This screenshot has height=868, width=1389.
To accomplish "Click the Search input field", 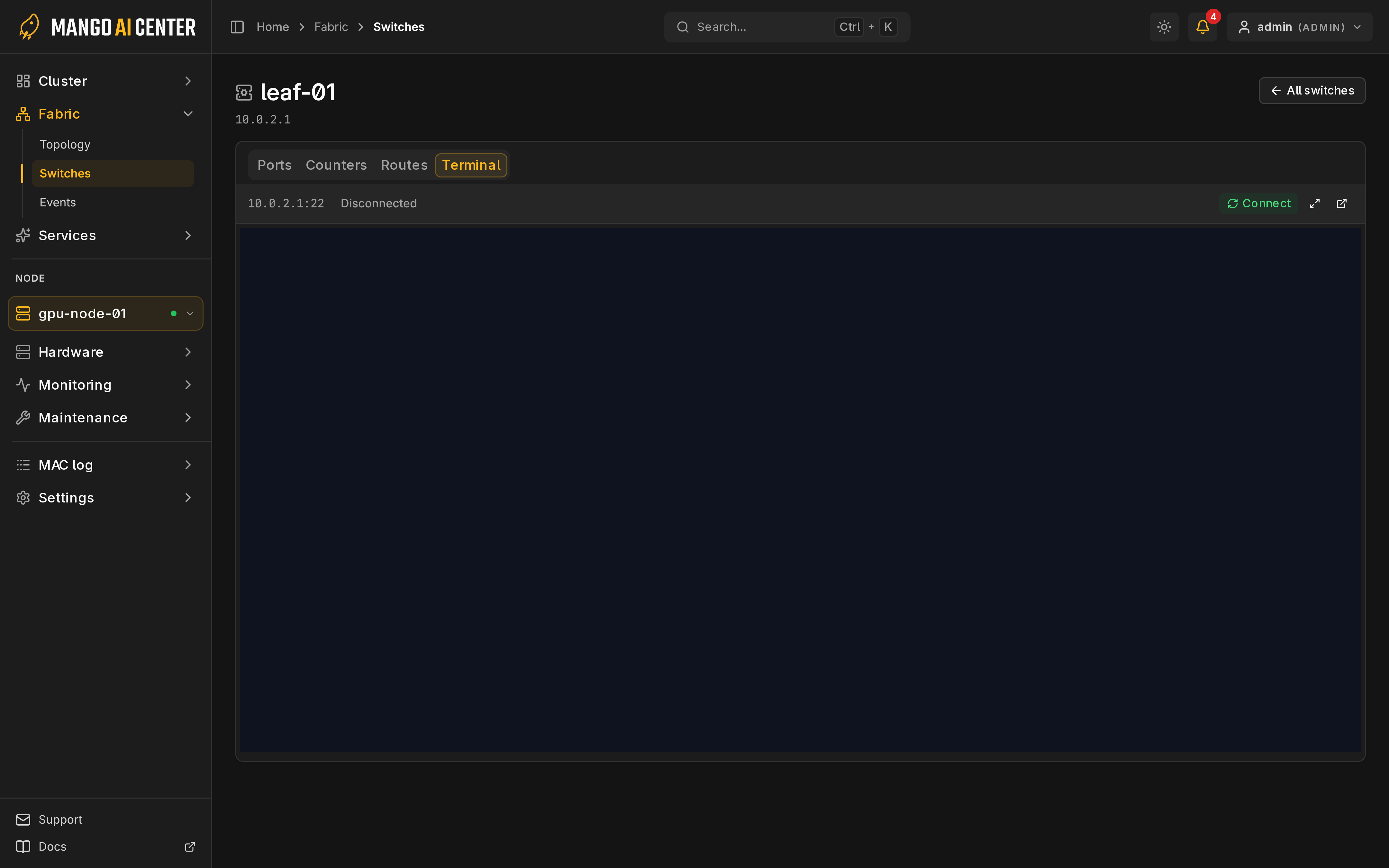I will (786, 27).
